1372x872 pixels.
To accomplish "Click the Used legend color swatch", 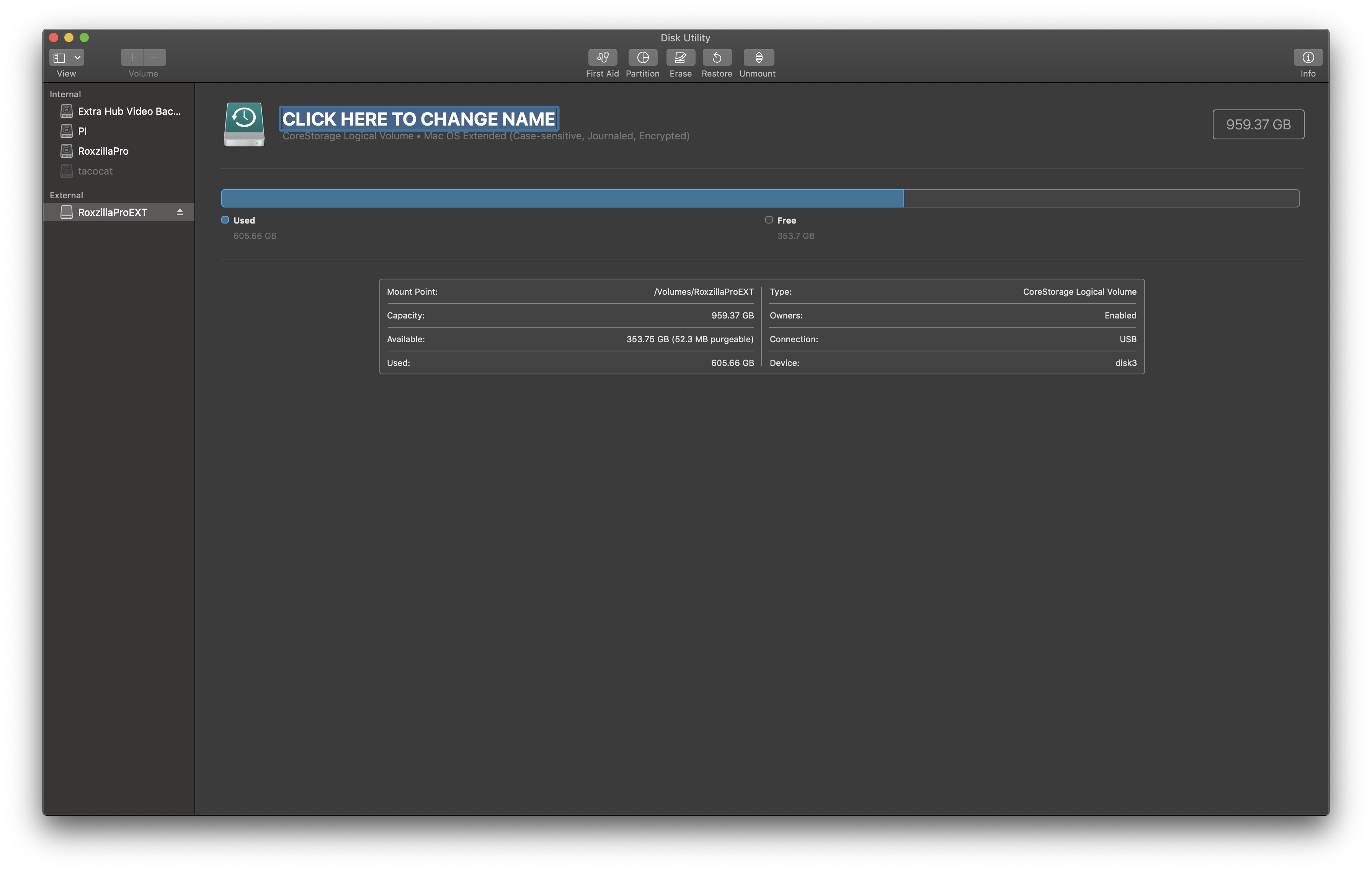I will click(x=225, y=220).
